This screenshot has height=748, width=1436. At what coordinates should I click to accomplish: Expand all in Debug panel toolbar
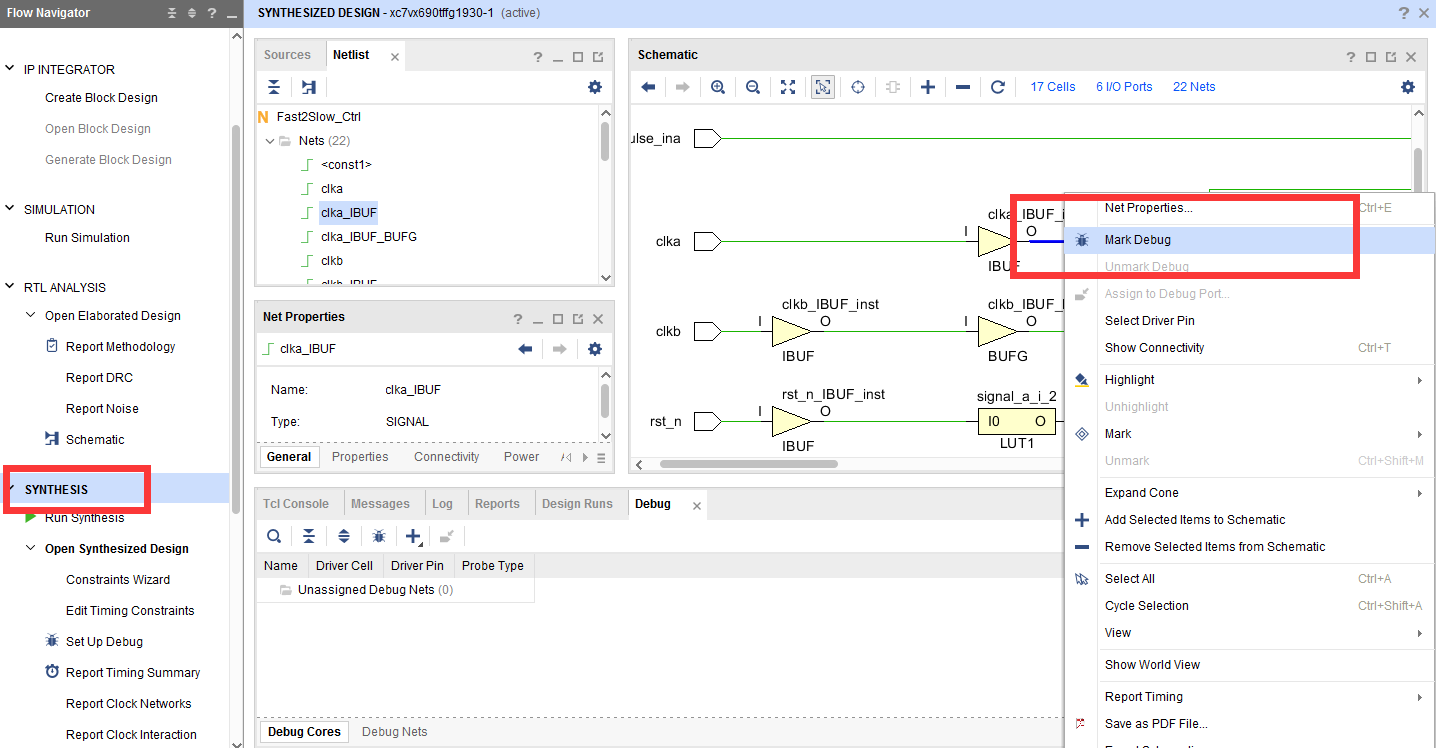pyautogui.click(x=344, y=536)
